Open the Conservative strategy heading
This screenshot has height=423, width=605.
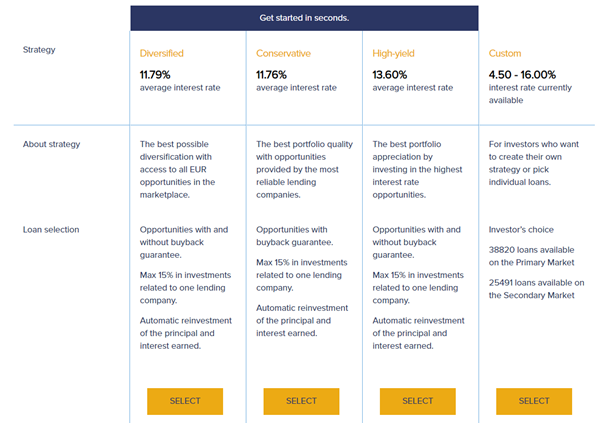(284, 53)
